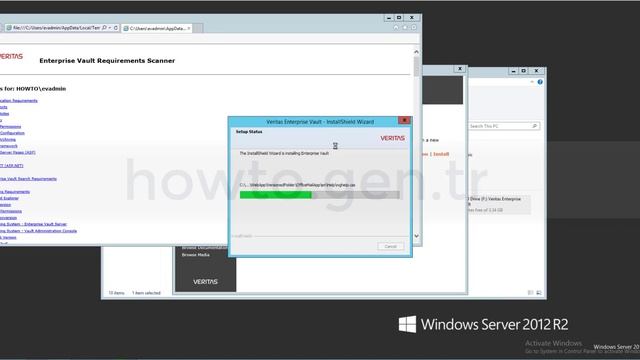Open the Internet Explorer favorites star
Viewport: 640px width, 360px height.
(x=405, y=27)
